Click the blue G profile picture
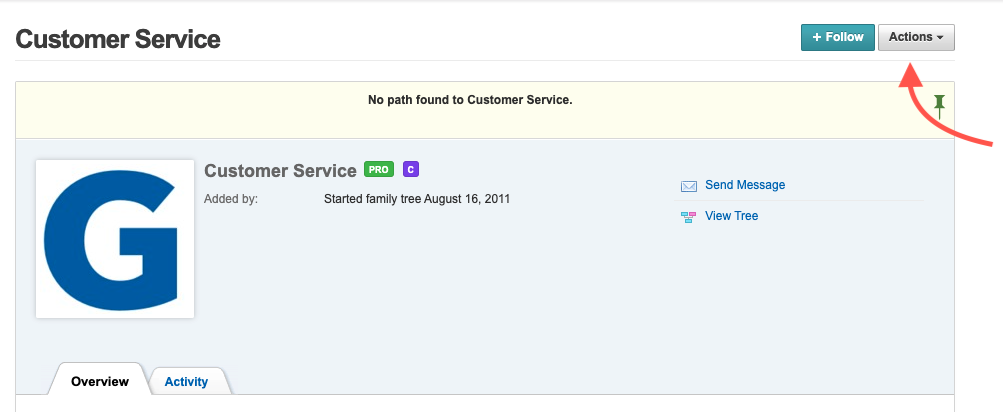The image size is (1003, 412). tap(115, 239)
